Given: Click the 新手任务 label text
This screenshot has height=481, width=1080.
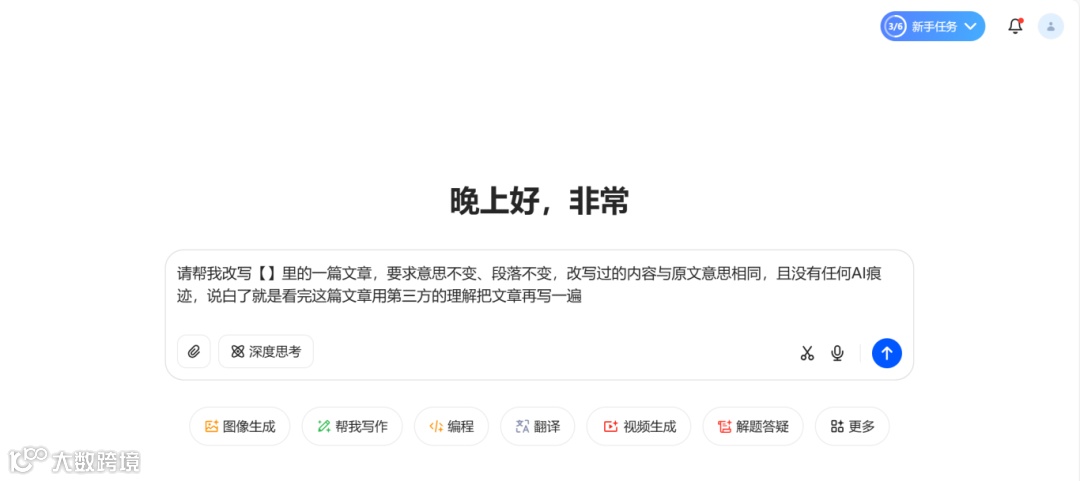Looking at the screenshot, I should (935, 27).
